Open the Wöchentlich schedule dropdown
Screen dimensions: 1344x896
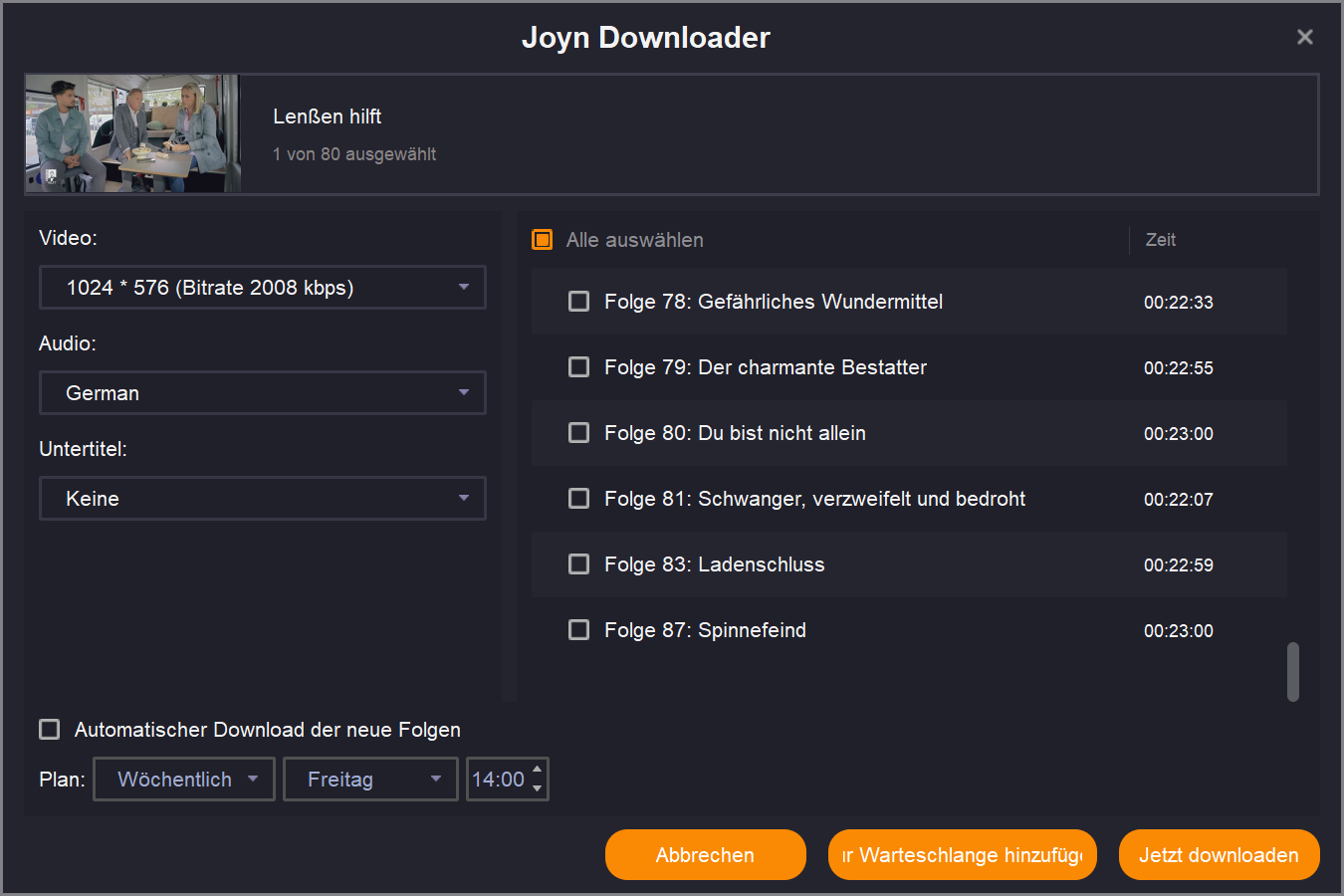(x=184, y=780)
